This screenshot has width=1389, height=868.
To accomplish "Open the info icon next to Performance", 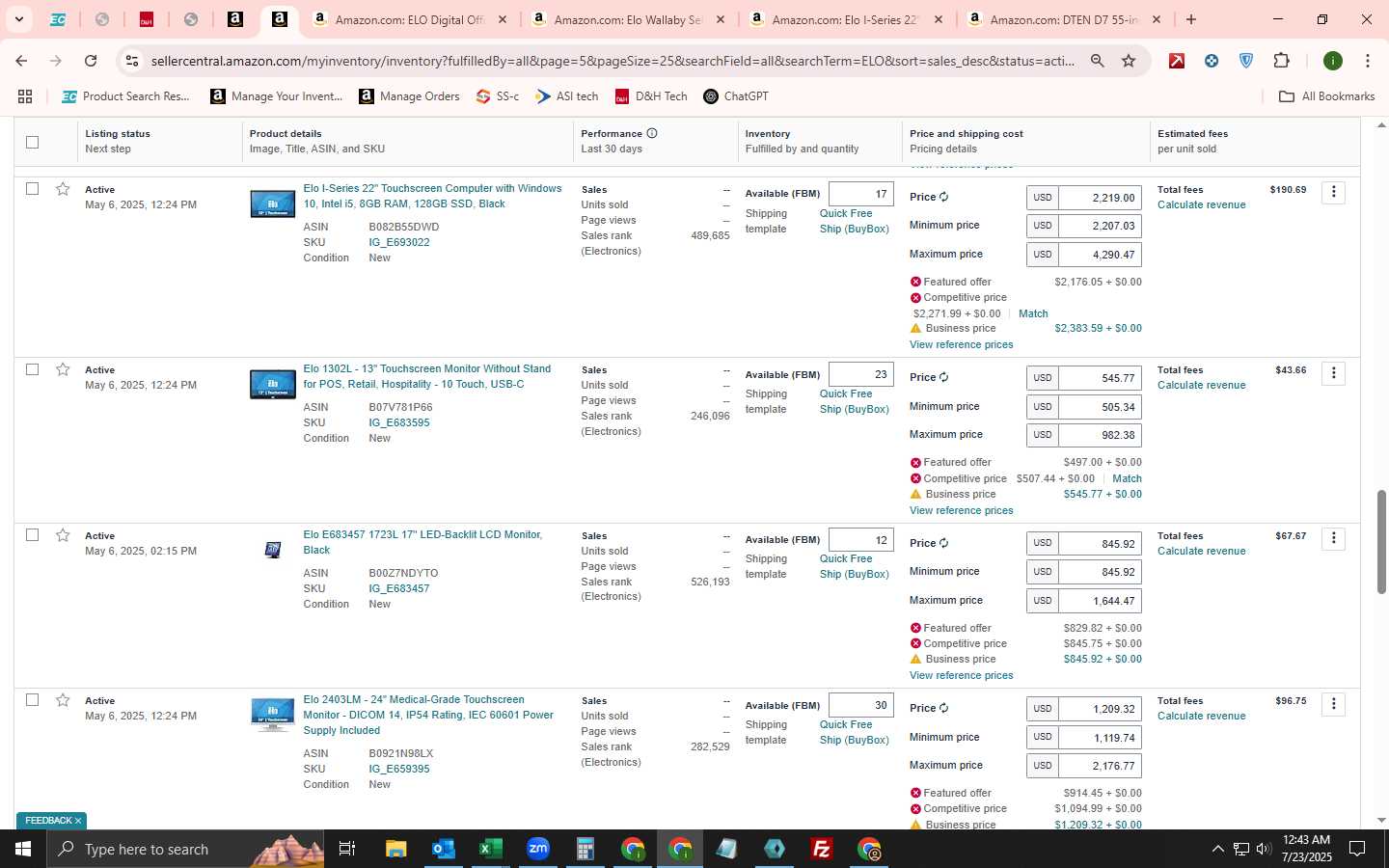I will pos(652,133).
